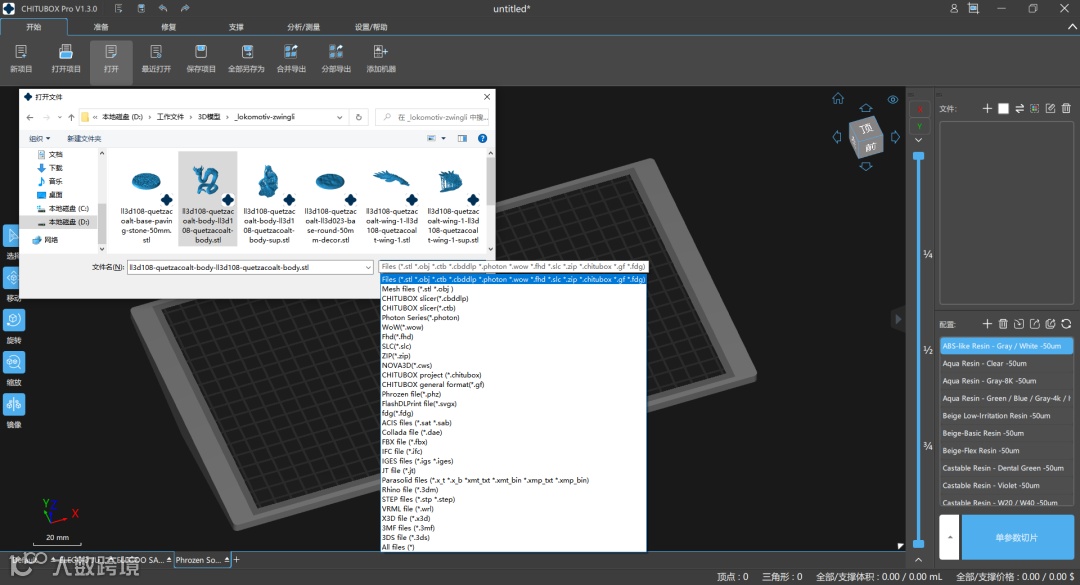Image resolution: width=1080 pixels, height=585 pixels.
Task: Delete file using trash icon in 文件 panel
Action: click(1066, 108)
